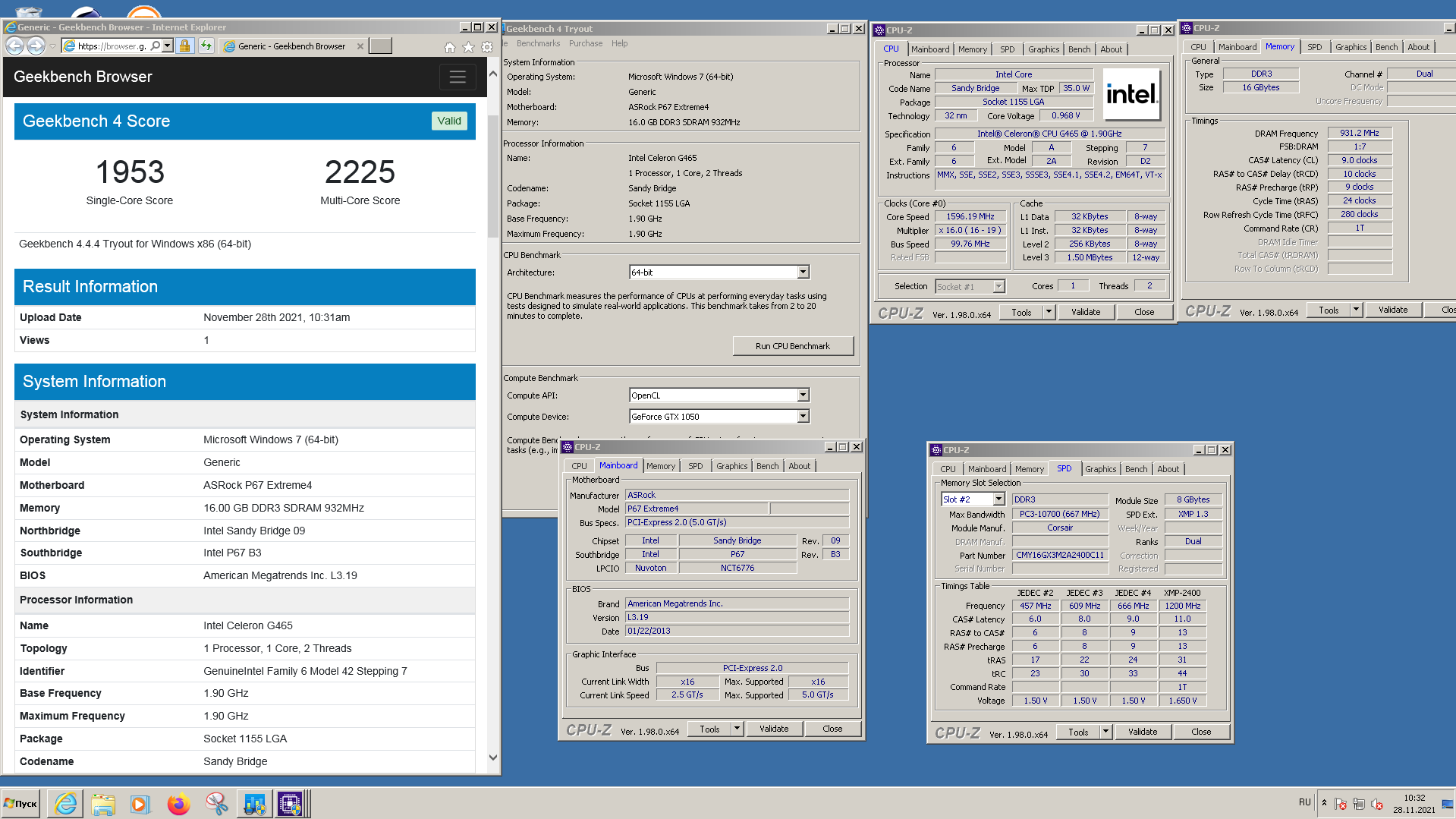The height and width of the screenshot is (819, 1456).
Task: Open Tools dropdown arrow in CPU-Z CPU window
Action: tap(1049, 312)
